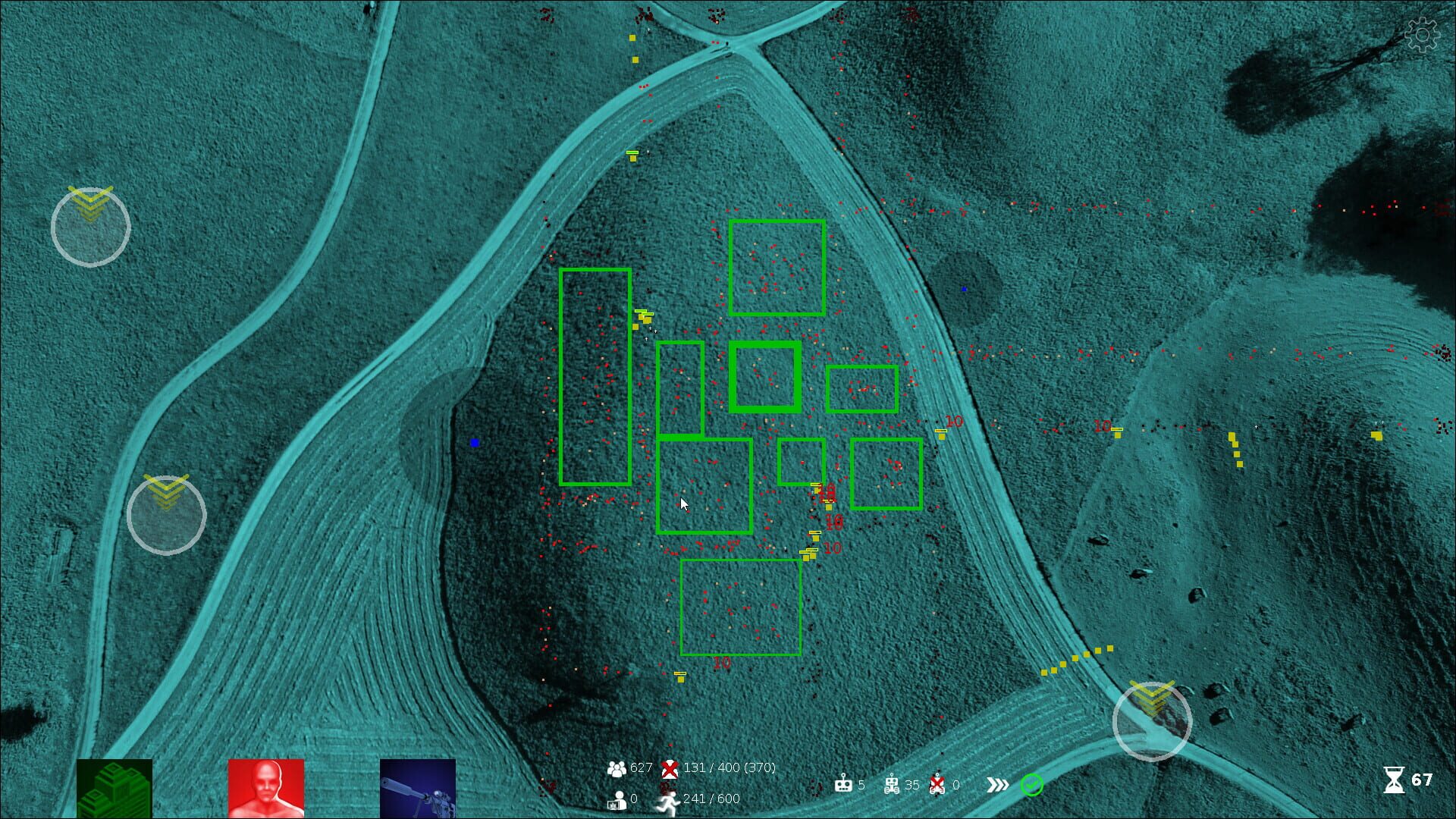Screen dimensions: 1456x819
Task: Open the red human figure panel
Action: pyautogui.click(x=266, y=789)
